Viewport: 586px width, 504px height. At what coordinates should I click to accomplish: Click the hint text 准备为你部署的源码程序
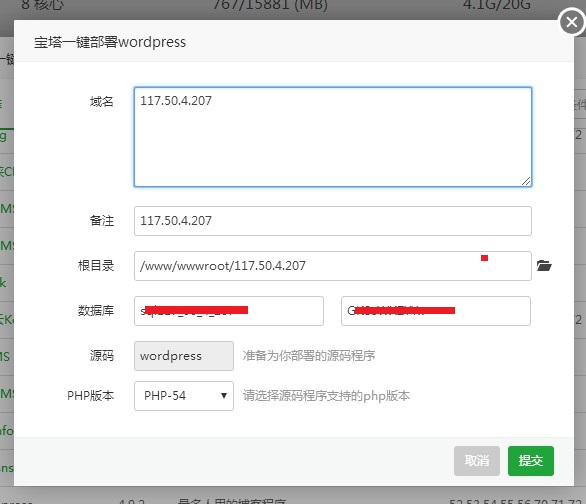(x=309, y=356)
